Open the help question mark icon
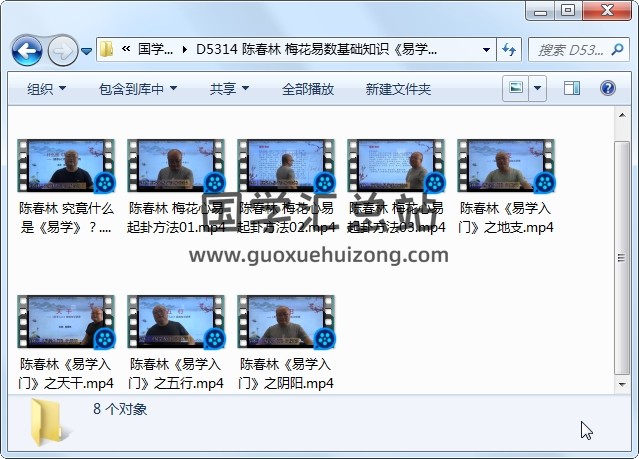Screen dimensions: 639x459 [607, 89]
